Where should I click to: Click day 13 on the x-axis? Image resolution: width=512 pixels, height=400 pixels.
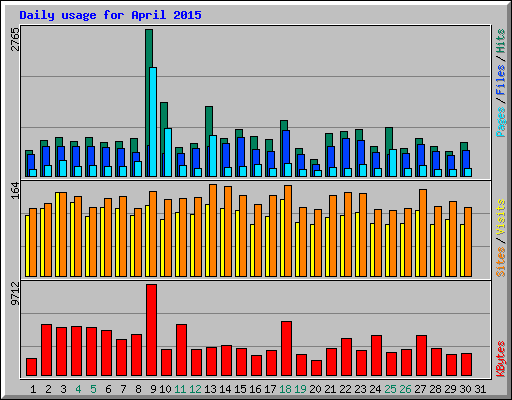[210, 389]
